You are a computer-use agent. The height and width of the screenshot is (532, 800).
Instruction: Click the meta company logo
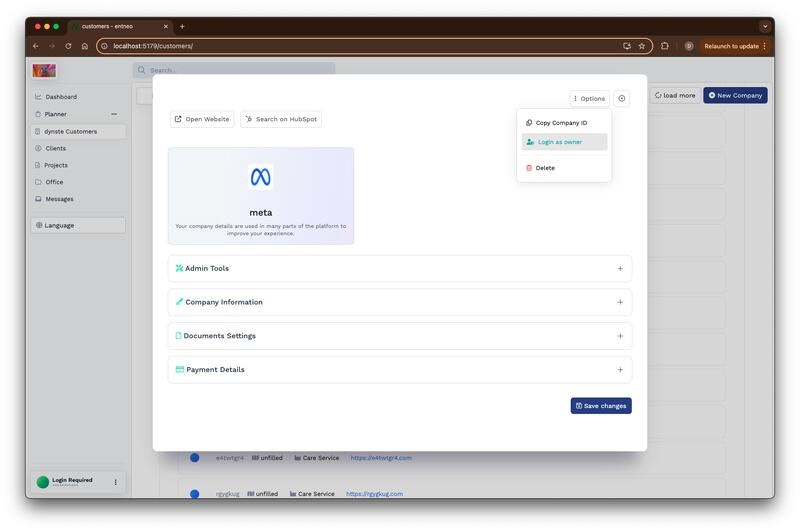(x=261, y=177)
